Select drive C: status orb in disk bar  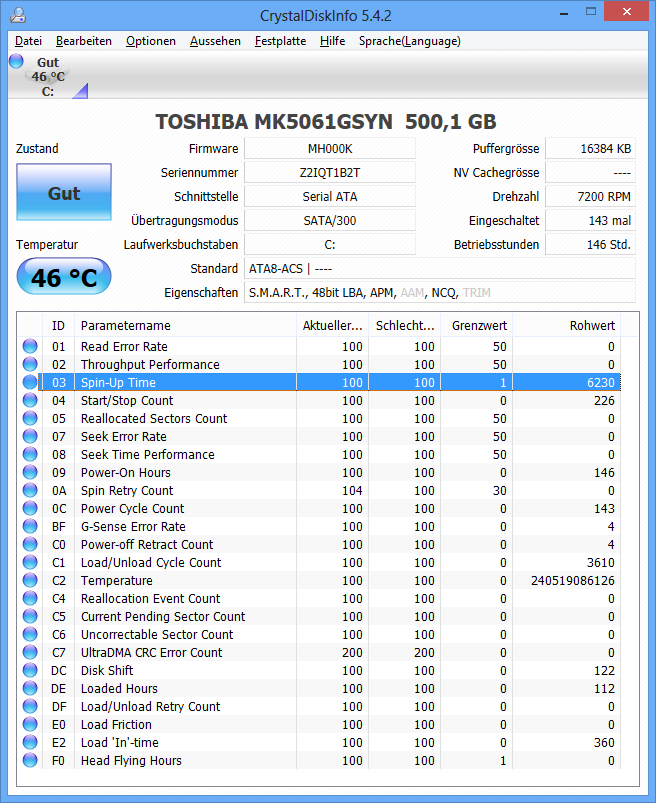[x=16, y=61]
